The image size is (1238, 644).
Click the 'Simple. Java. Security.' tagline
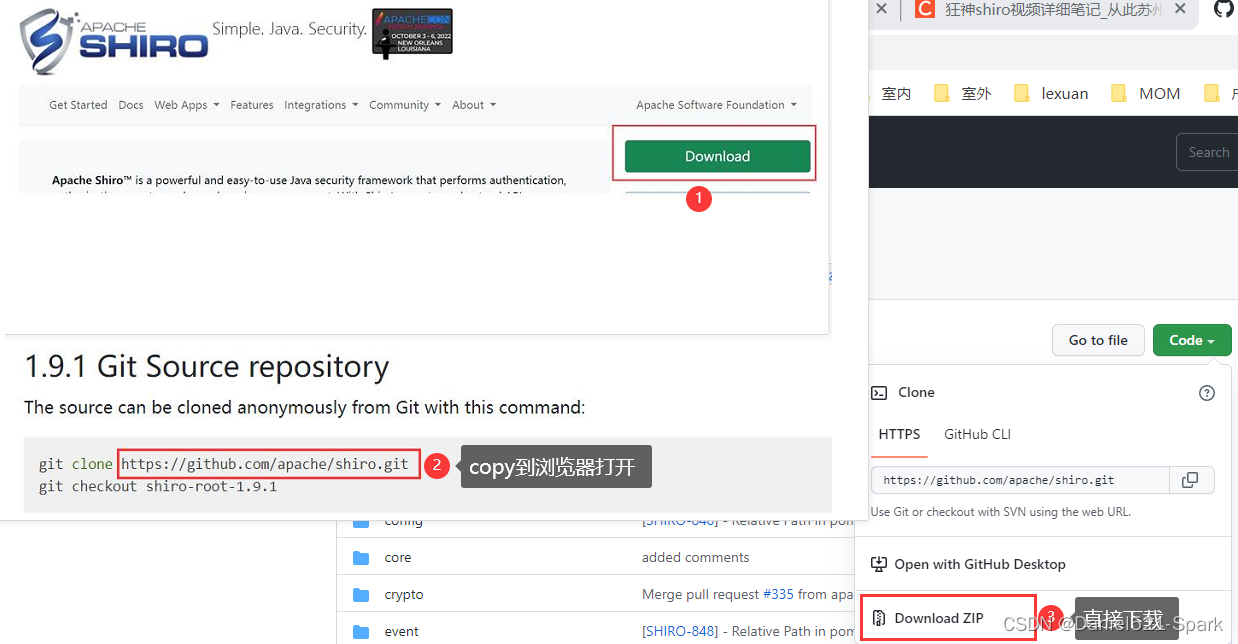(290, 29)
